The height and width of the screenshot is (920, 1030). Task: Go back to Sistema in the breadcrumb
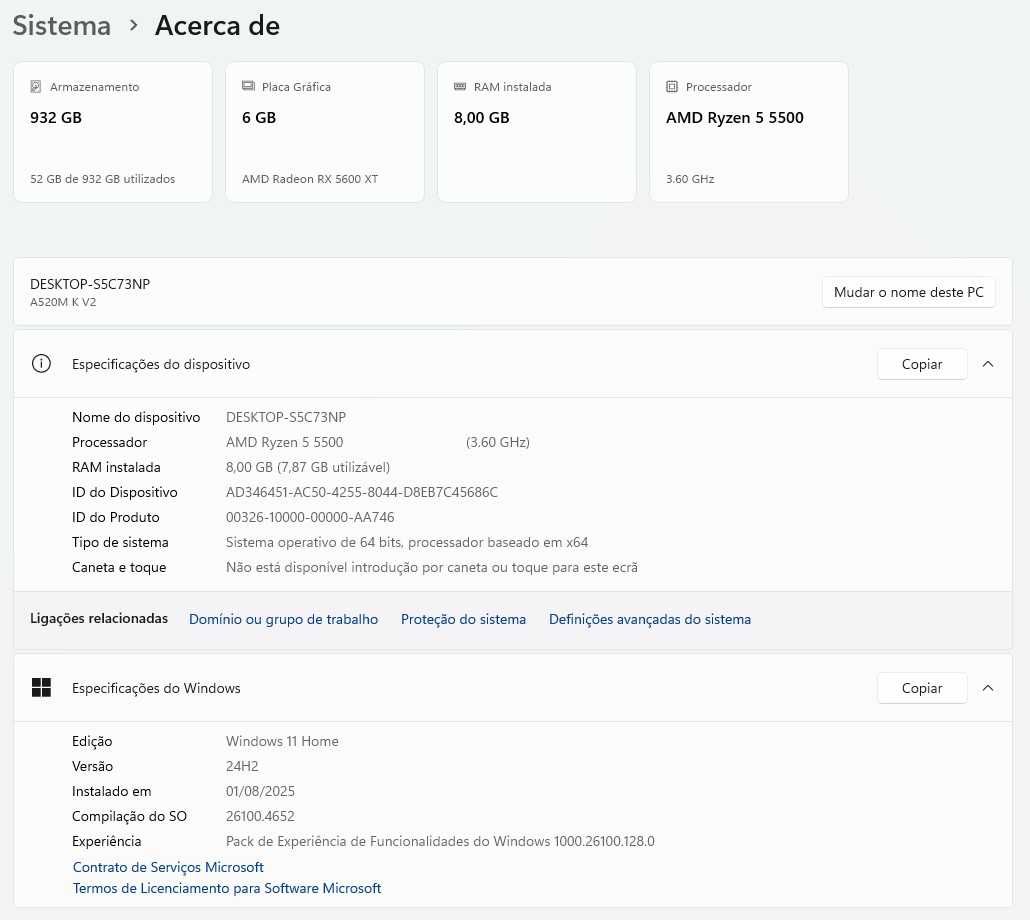[62, 26]
